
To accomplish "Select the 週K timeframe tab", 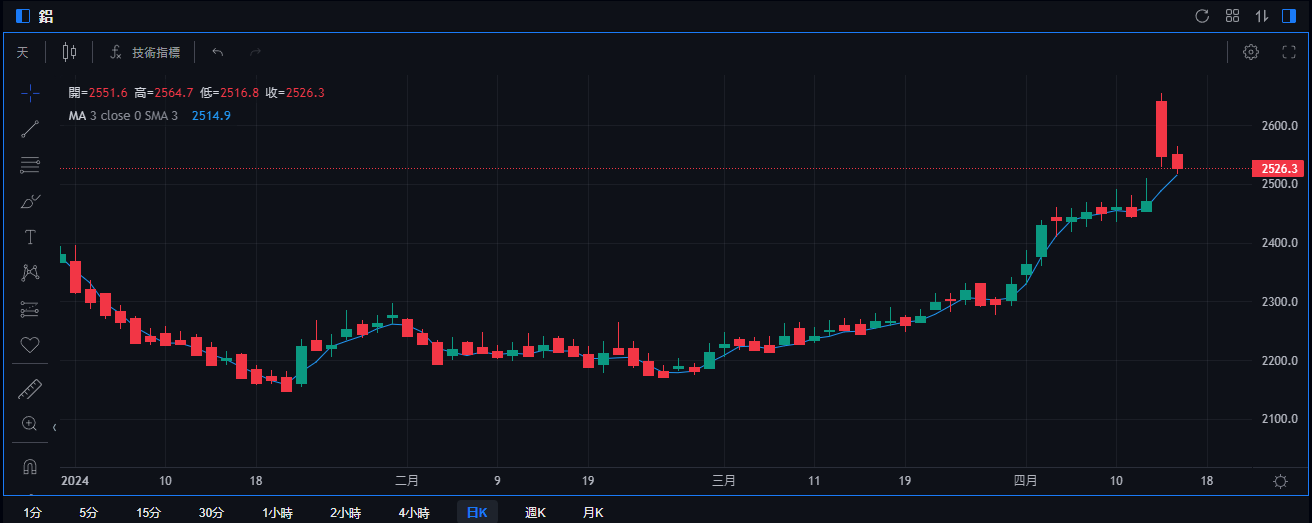I will pyautogui.click(x=535, y=512).
